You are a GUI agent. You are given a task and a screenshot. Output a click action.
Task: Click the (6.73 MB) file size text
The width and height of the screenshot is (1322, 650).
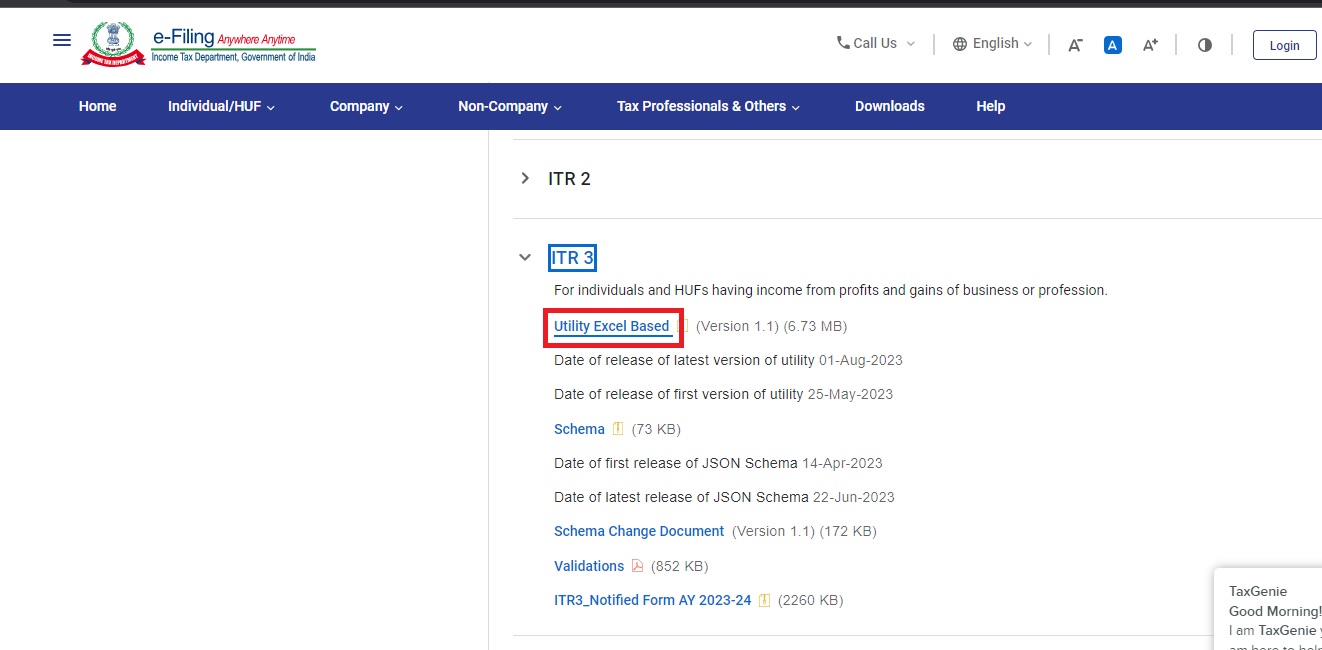[815, 326]
